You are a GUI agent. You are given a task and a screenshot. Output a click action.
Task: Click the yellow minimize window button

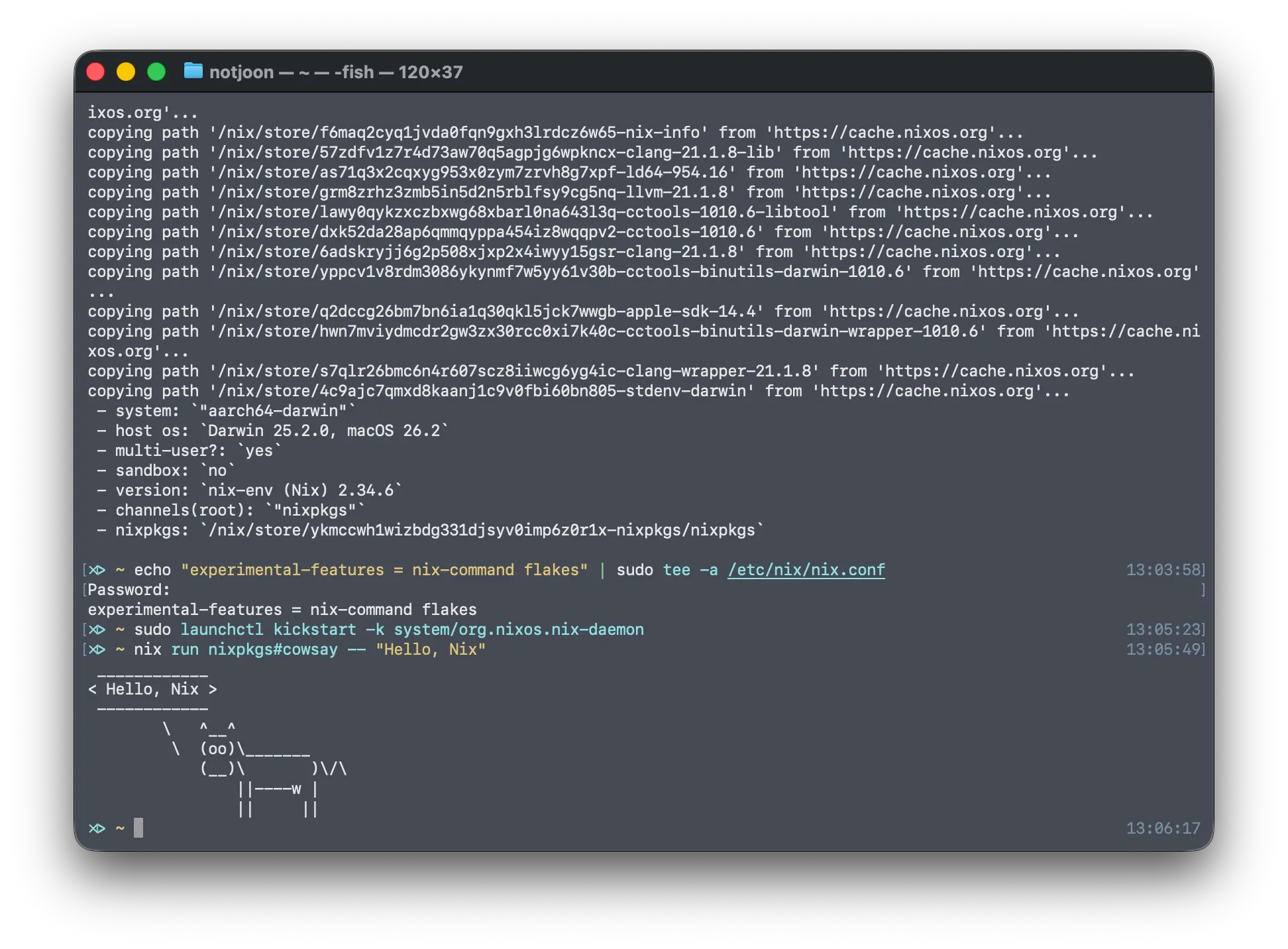[126, 72]
